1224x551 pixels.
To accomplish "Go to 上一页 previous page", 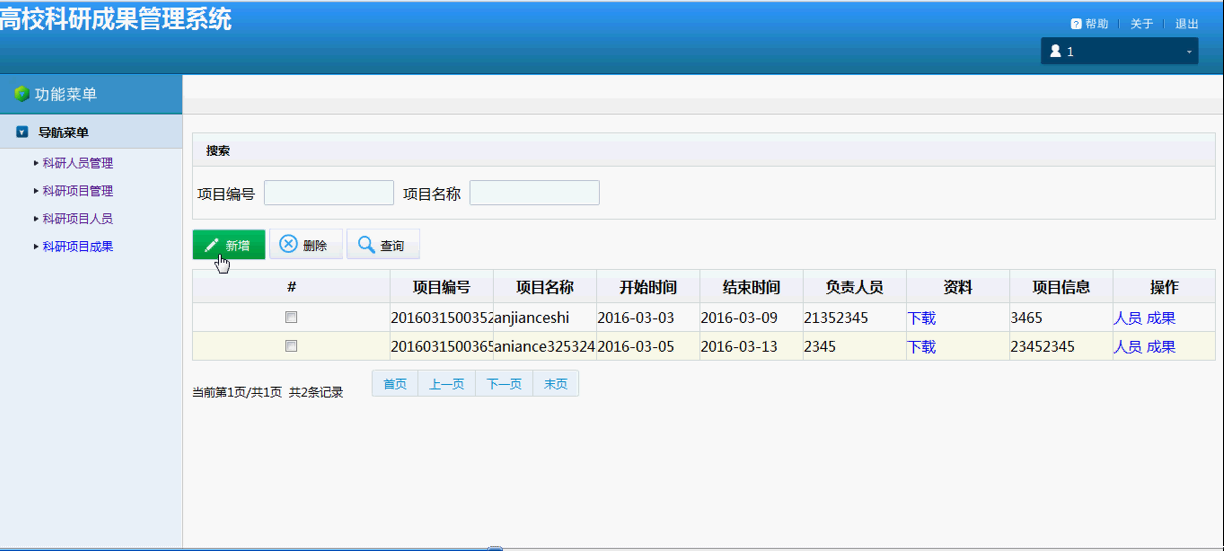I will click(x=447, y=384).
